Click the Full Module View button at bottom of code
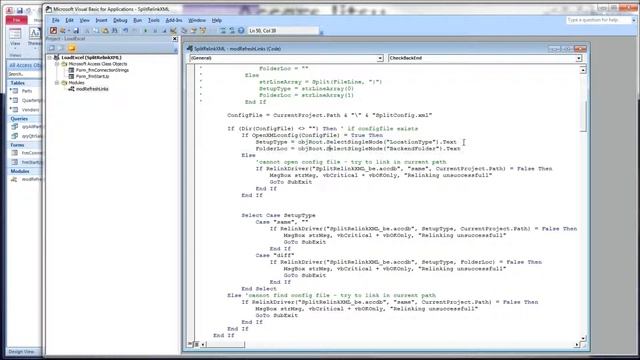 pyautogui.click(x=196, y=345)
